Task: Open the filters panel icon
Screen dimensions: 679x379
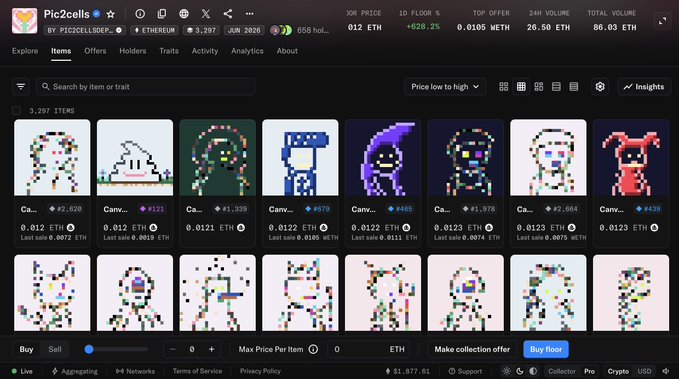Action: 21,87
